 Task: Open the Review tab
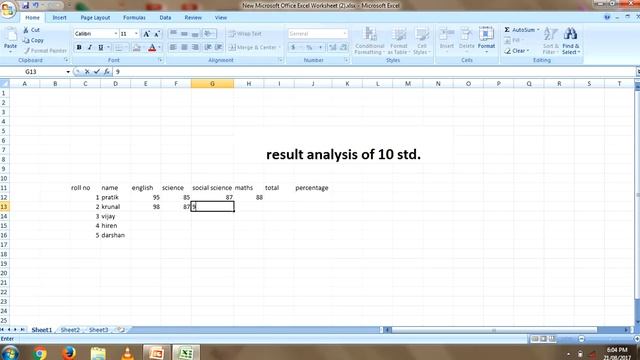coord(193,18)
